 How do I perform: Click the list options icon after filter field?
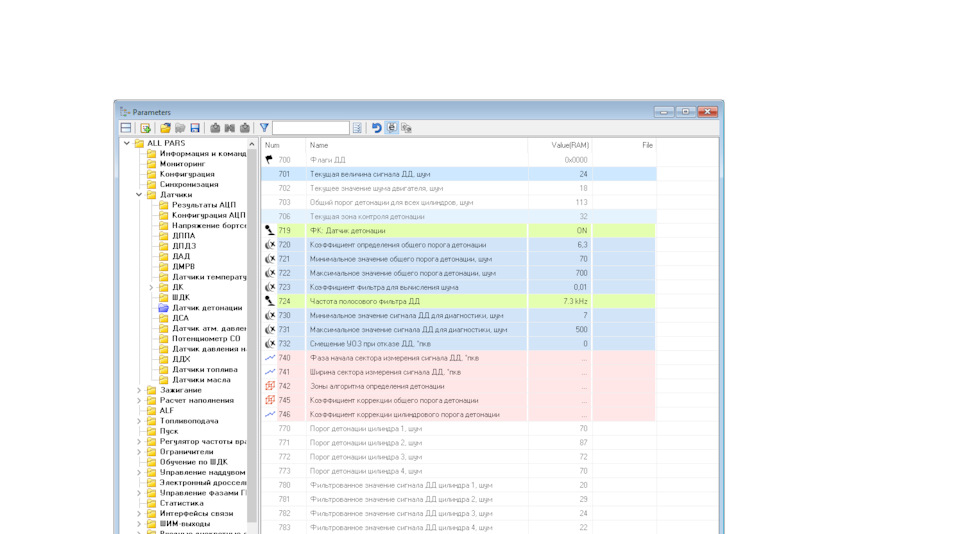[x=358, y=127]
